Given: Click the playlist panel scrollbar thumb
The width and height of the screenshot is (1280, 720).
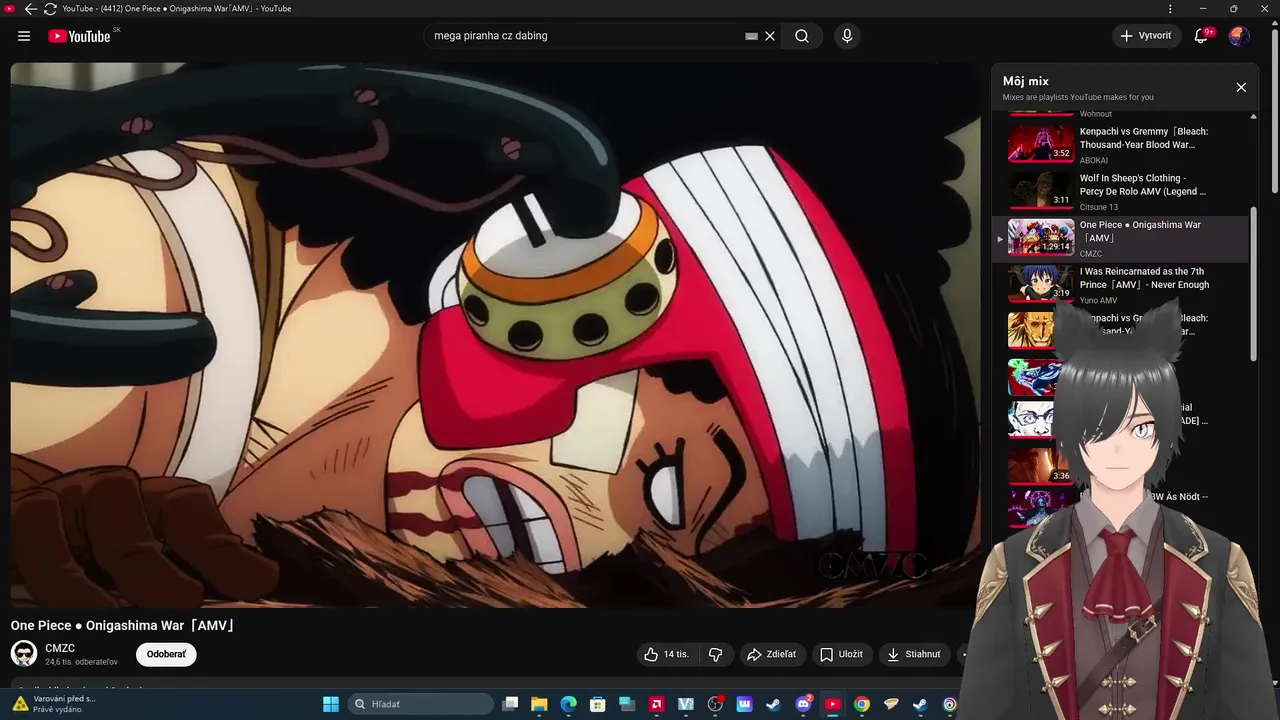Looking at the screenshot, I should 1254,285.
